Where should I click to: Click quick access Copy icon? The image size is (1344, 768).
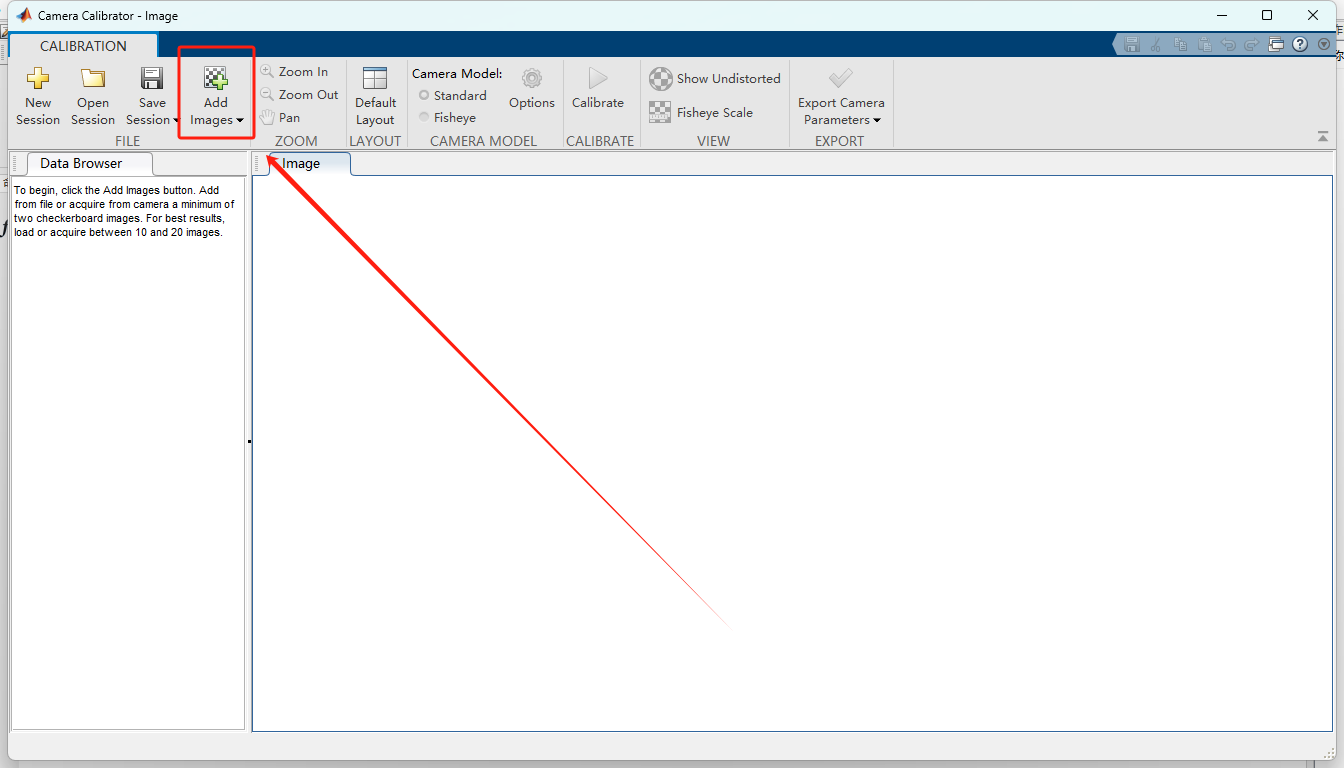(x=1181, y=45)
